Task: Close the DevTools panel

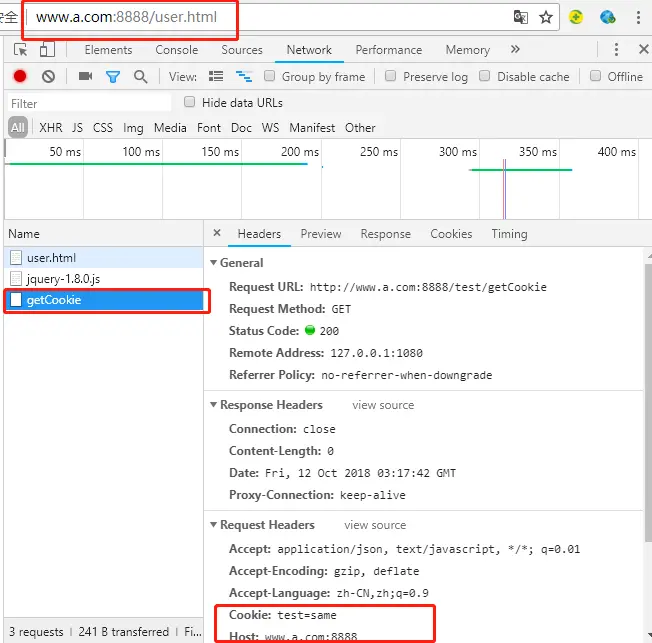Action: tap(643, 49)
